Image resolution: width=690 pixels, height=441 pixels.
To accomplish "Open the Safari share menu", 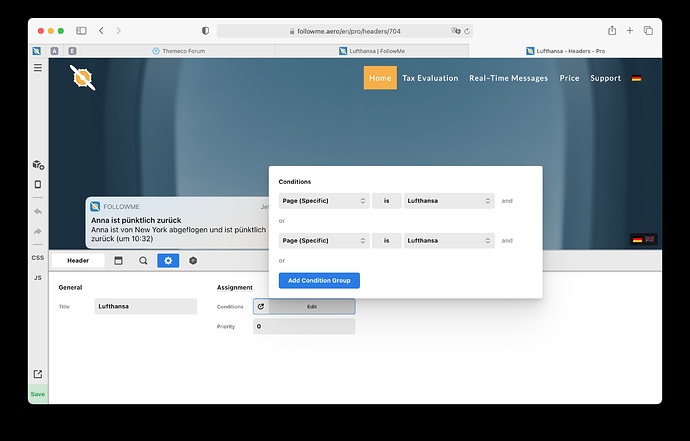I will [x=612, y=30].
